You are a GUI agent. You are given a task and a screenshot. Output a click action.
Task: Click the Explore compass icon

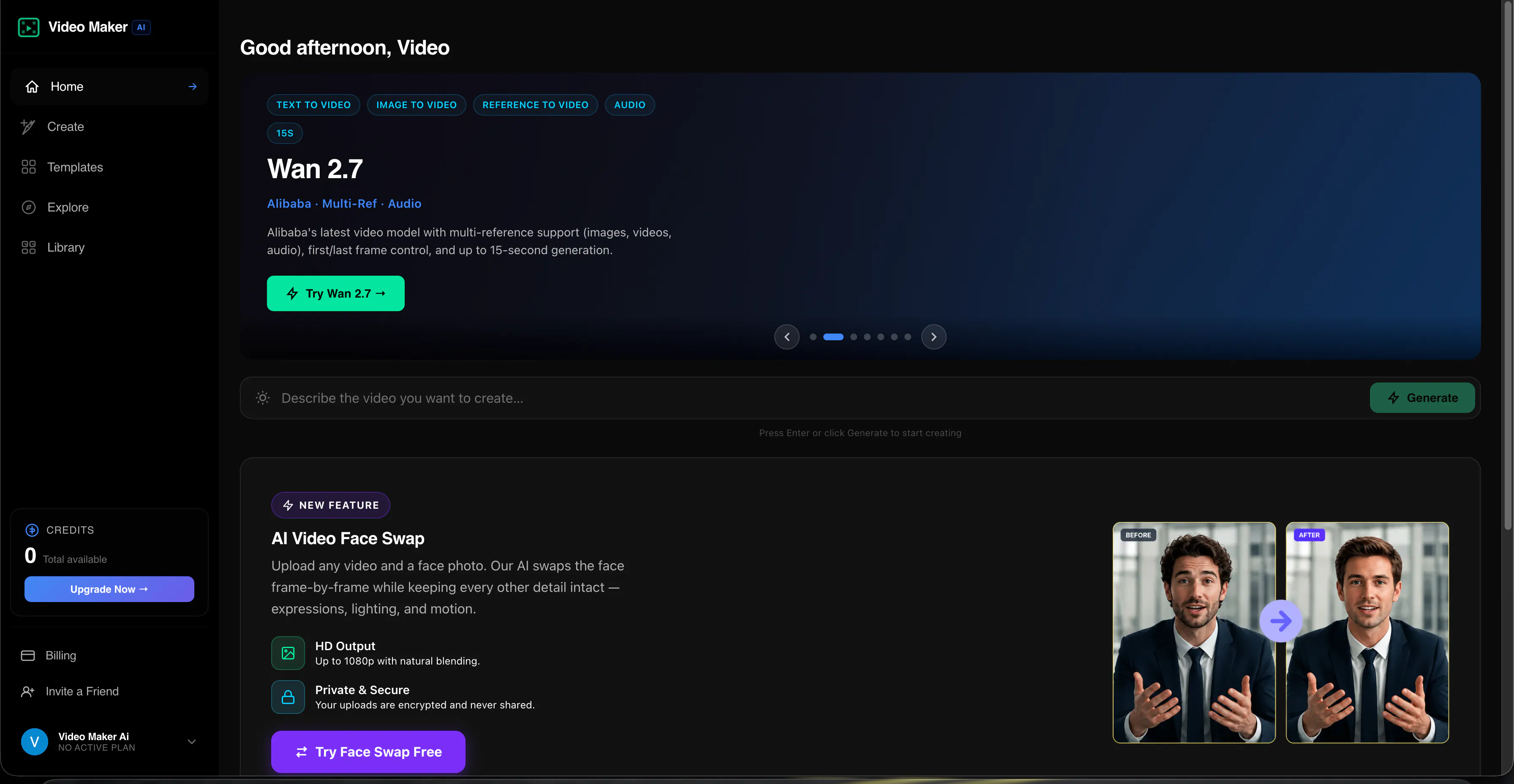(28, 207)
